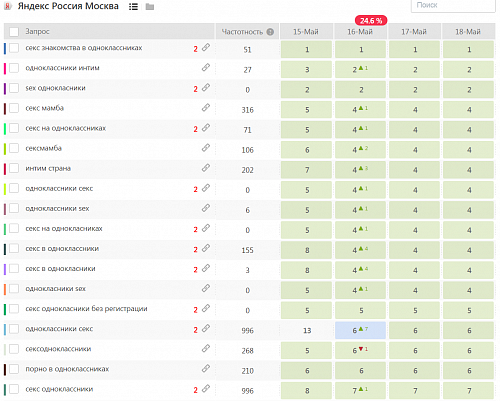
Task: Click the red 2 badge for sex однокласники
Action: click(195, 89)
